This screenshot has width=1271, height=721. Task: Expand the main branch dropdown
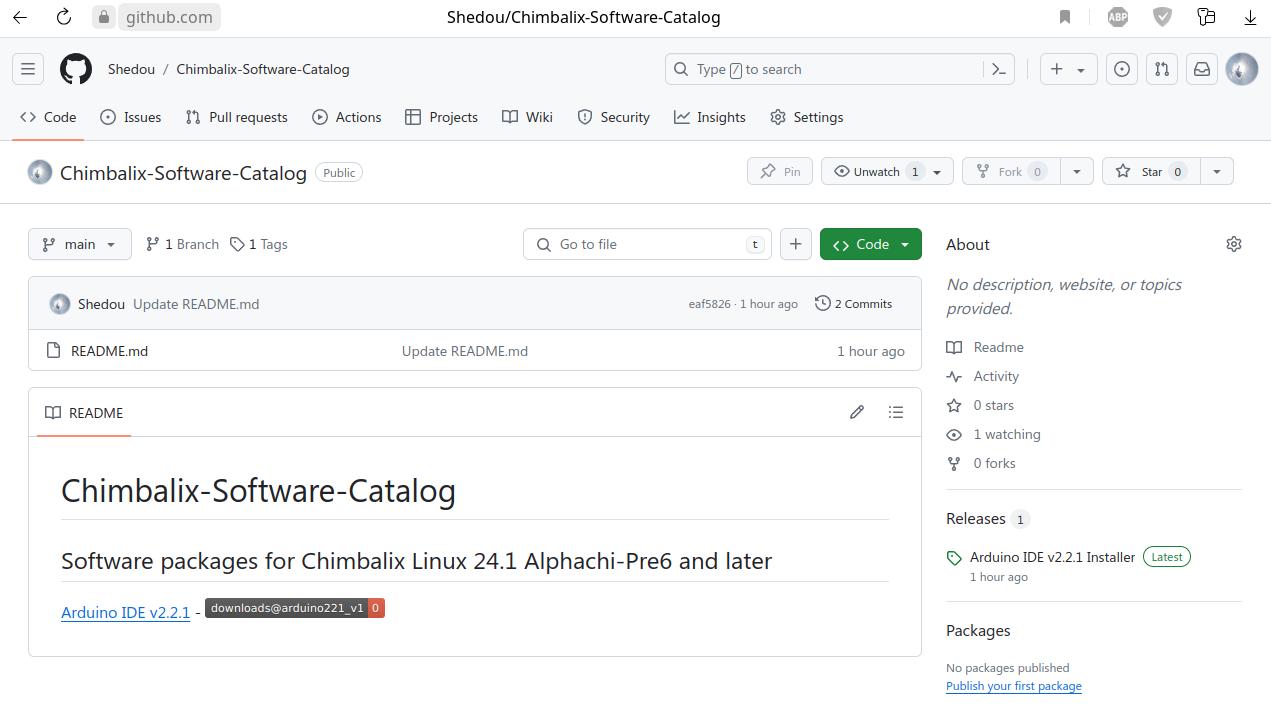(x=80, y=244)
